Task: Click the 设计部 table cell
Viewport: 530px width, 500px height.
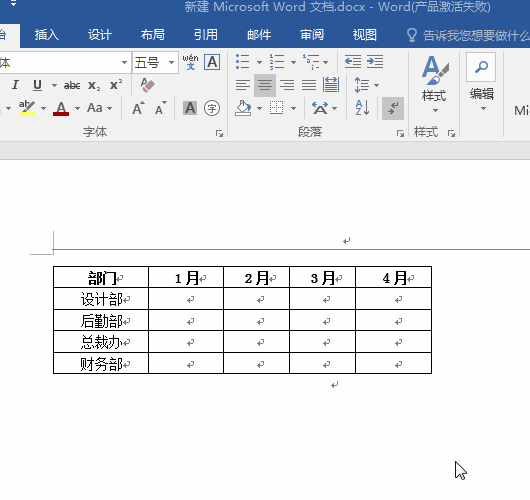Action: [x=101, y=299]
